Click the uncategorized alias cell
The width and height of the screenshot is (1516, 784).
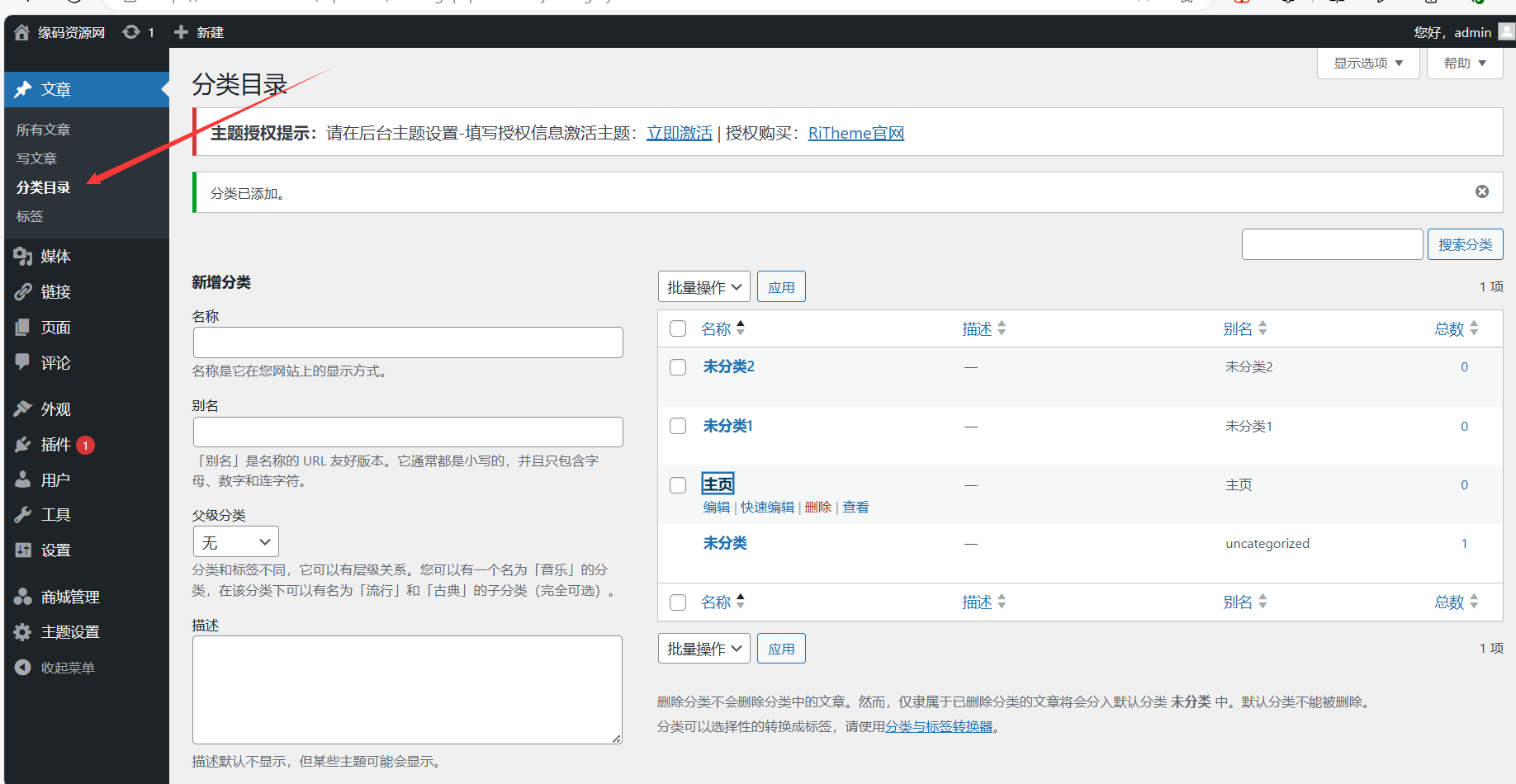click(x=1267, y=543)
